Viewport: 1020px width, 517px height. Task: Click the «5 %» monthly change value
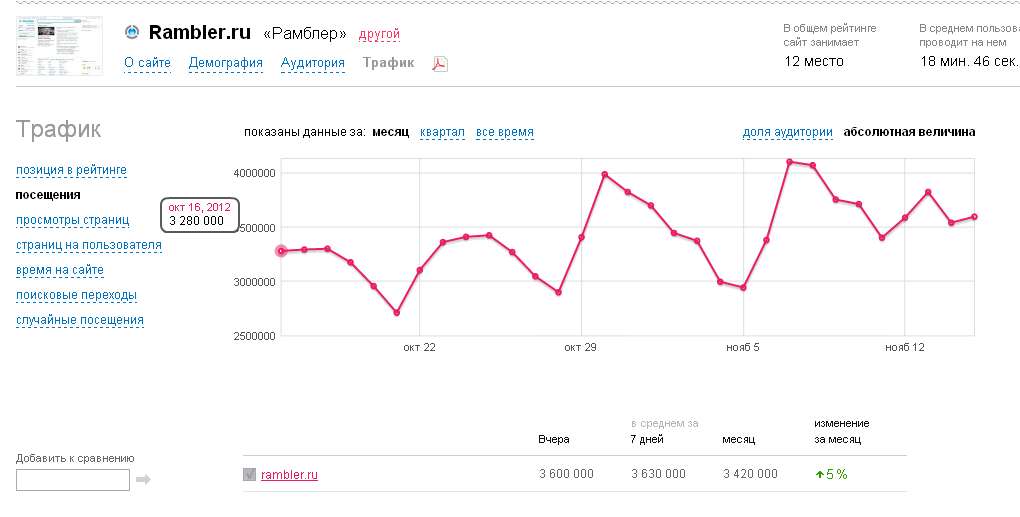point(831,475)
